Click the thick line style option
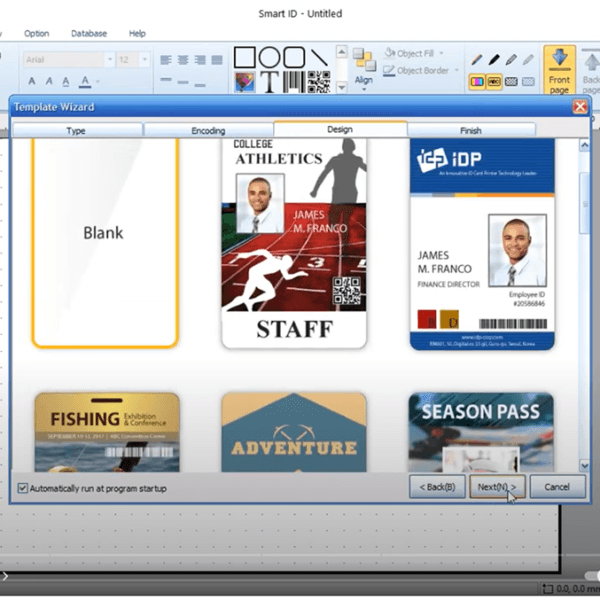The width and height of the screenshot is (600, 600). point(166,80)
